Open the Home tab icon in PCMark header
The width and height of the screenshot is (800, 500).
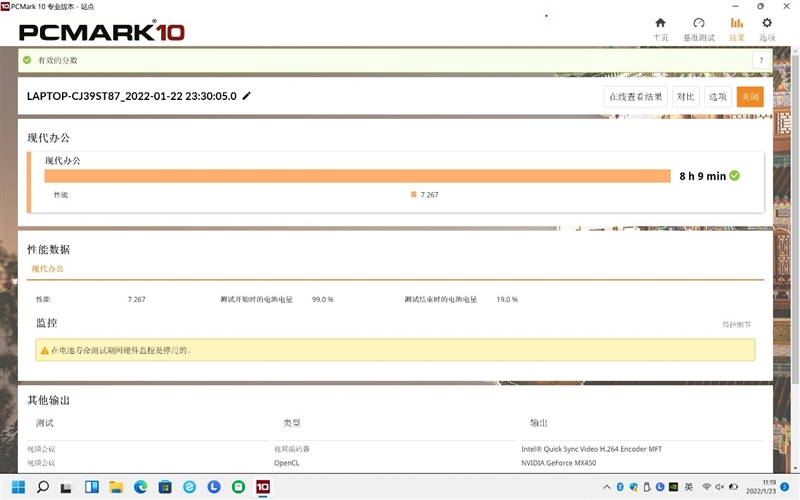click(660, 23)
